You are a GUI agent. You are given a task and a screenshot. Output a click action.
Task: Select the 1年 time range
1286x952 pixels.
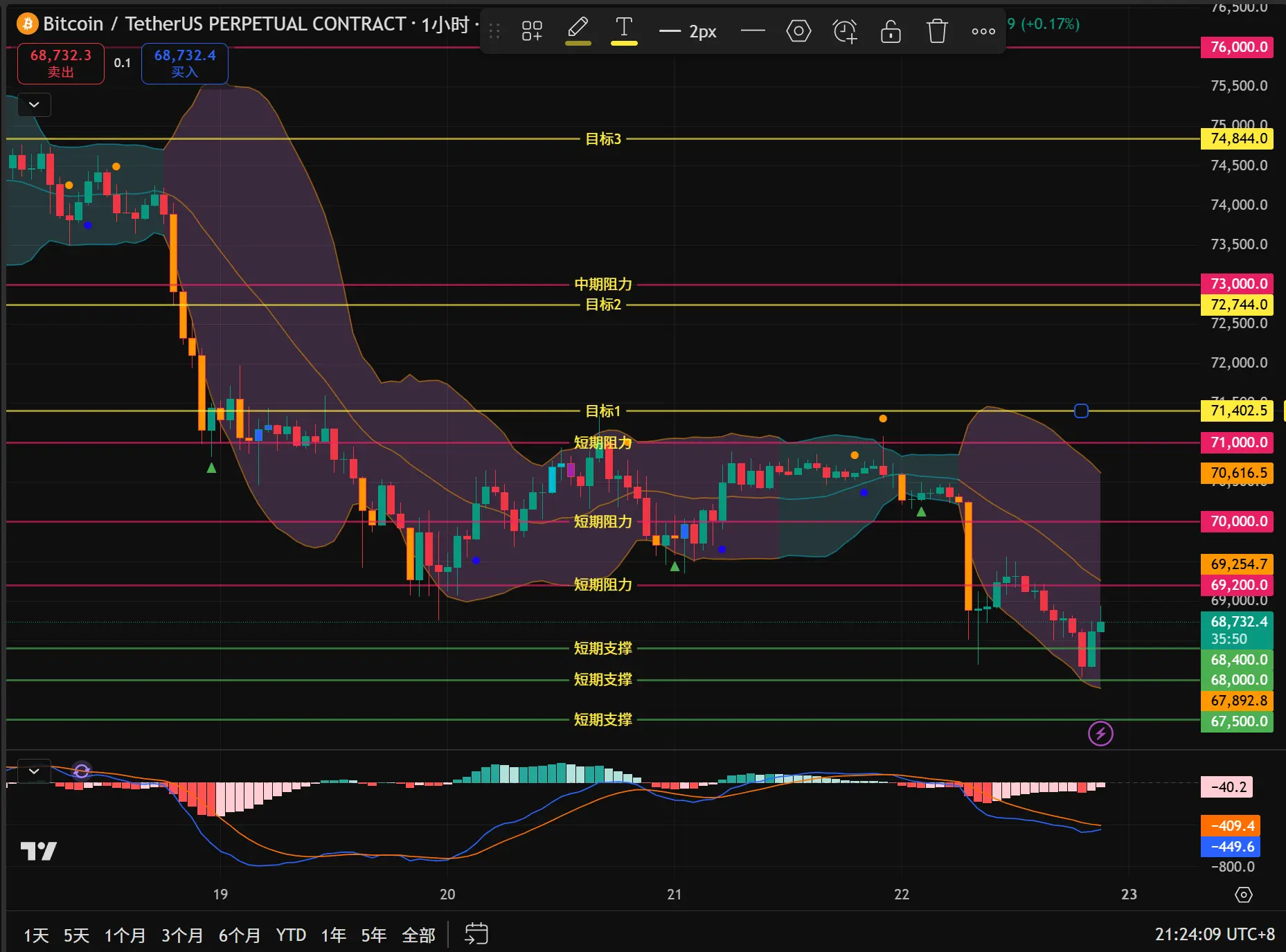333,935
